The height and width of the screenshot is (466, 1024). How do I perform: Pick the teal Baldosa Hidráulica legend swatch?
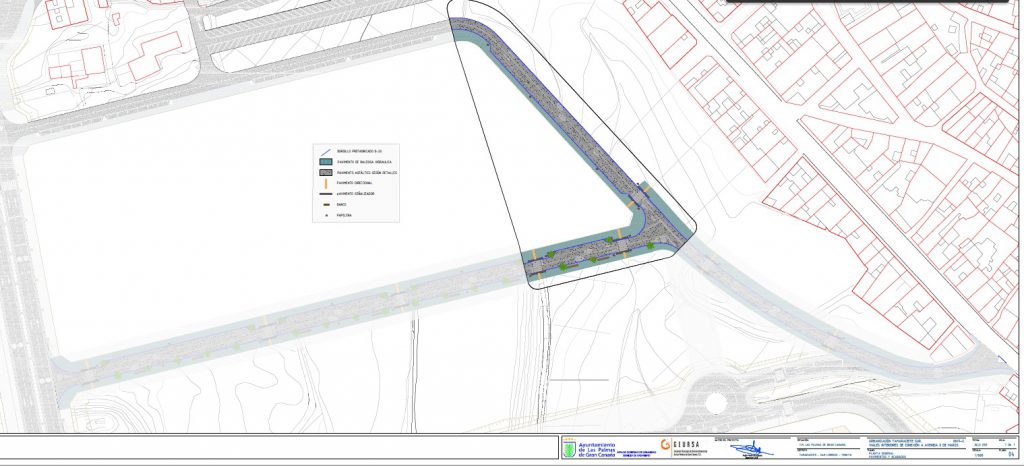tap(325, 162)
